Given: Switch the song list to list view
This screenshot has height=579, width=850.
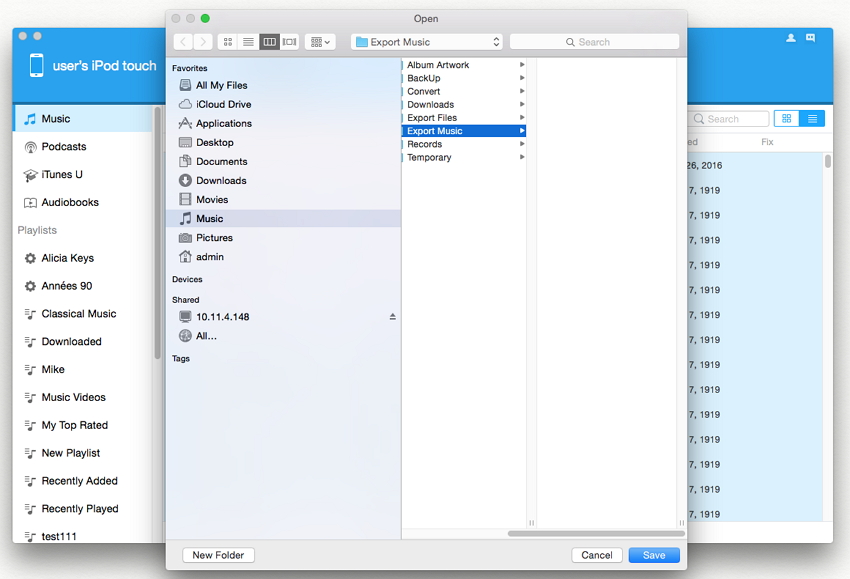Looking at the screenshot, I should click(x=812, y=119).
